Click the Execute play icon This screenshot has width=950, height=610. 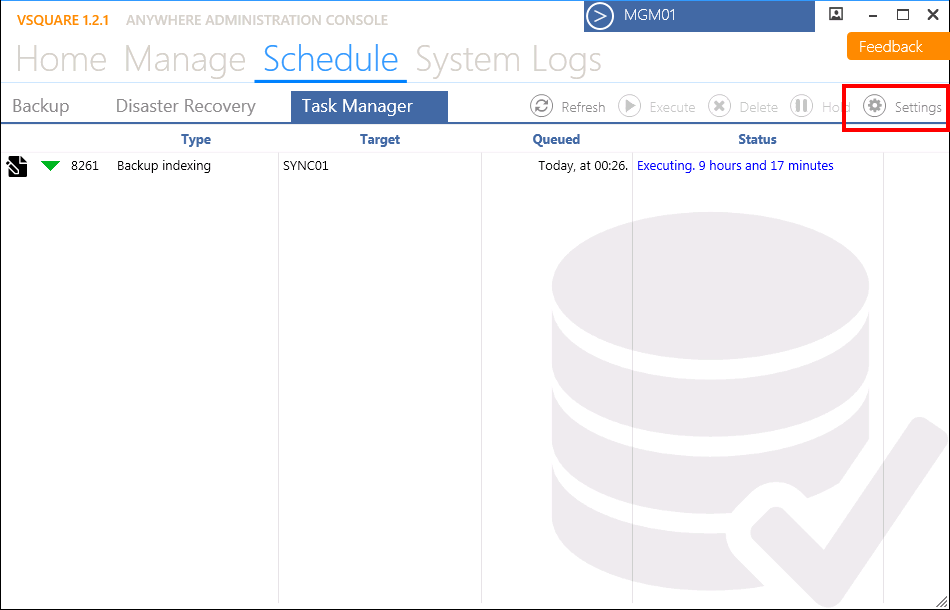[x=629, y=106]
